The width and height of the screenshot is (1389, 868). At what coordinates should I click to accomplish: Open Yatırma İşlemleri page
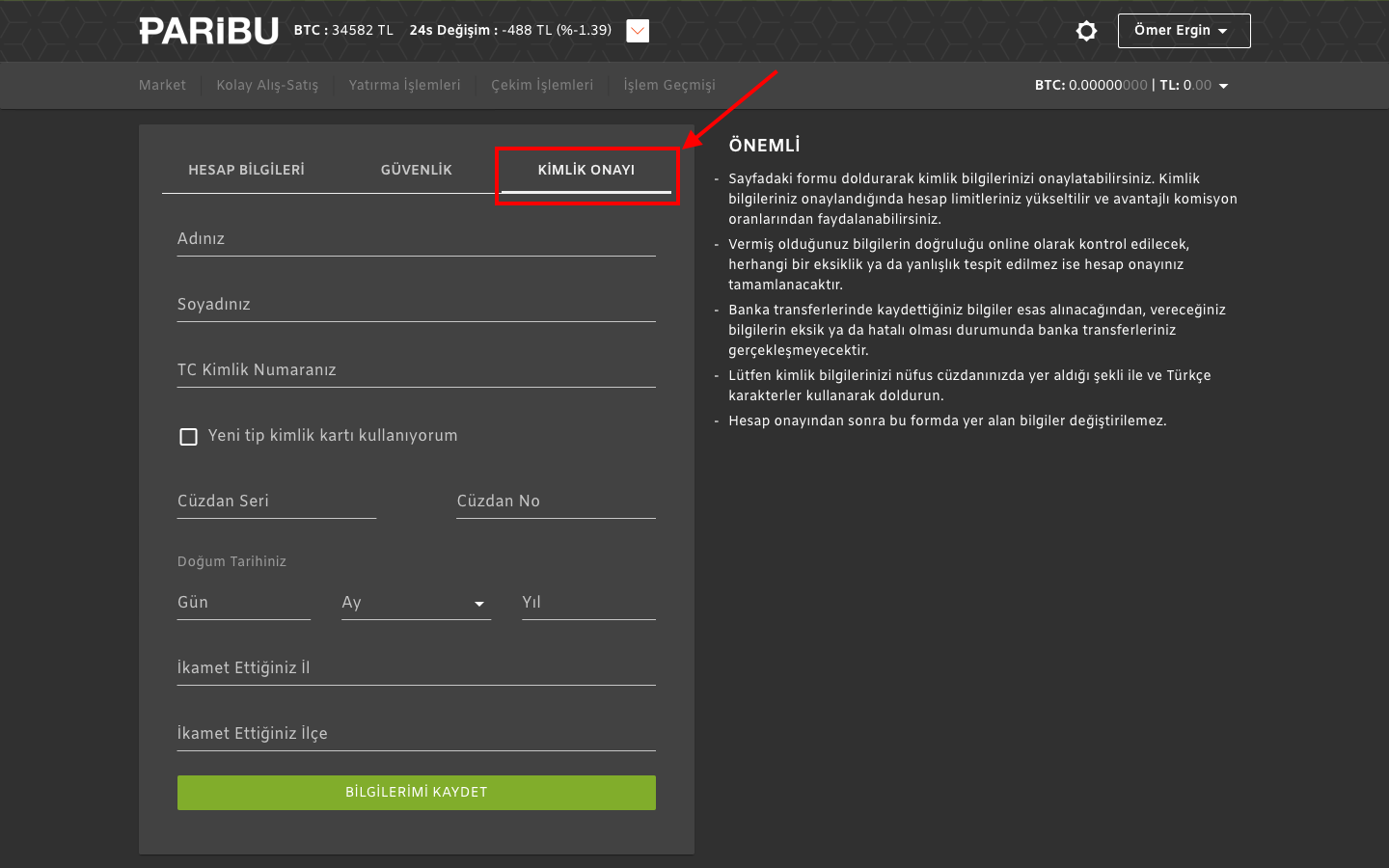[404, 85]
